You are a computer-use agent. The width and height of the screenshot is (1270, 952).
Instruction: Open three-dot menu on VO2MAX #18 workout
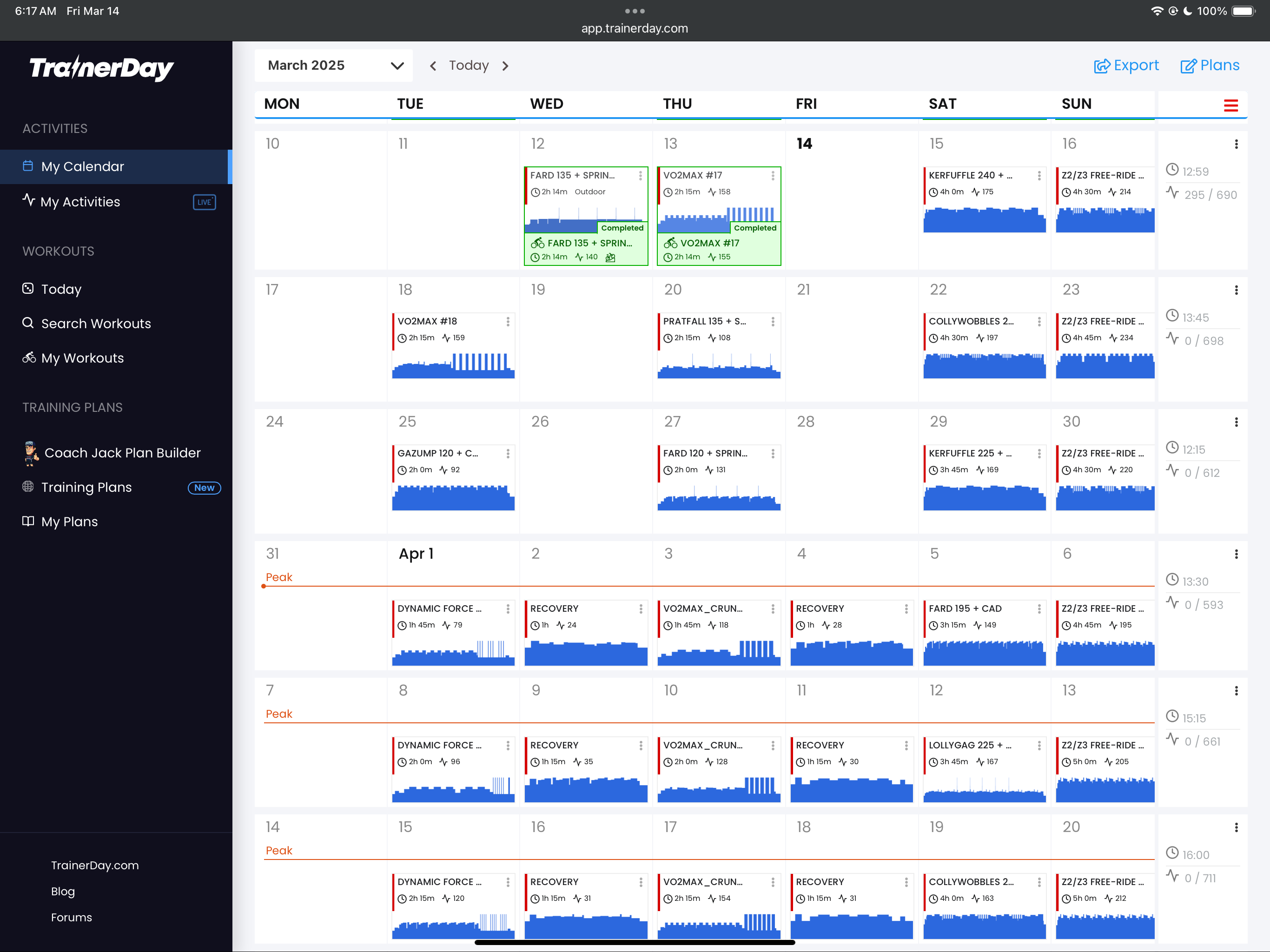[508, 322]
